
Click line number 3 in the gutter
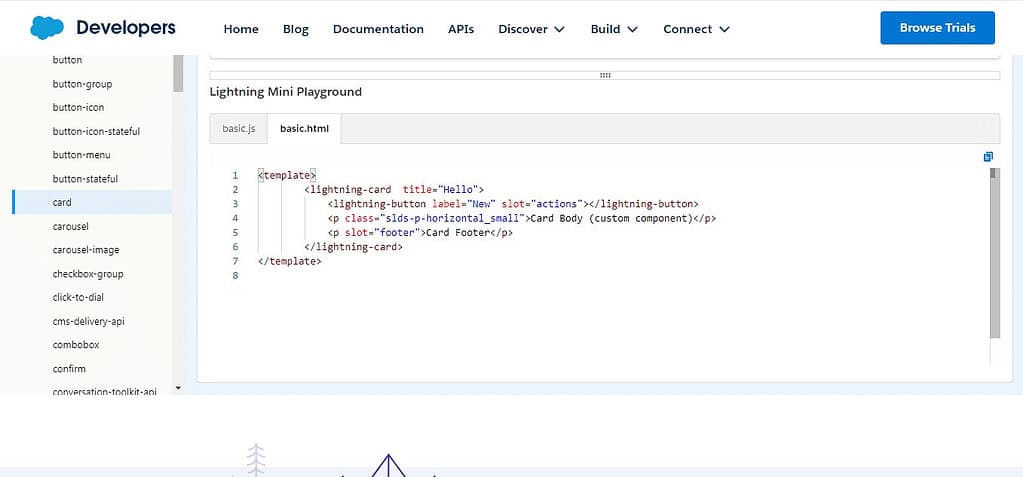point(235,204)
